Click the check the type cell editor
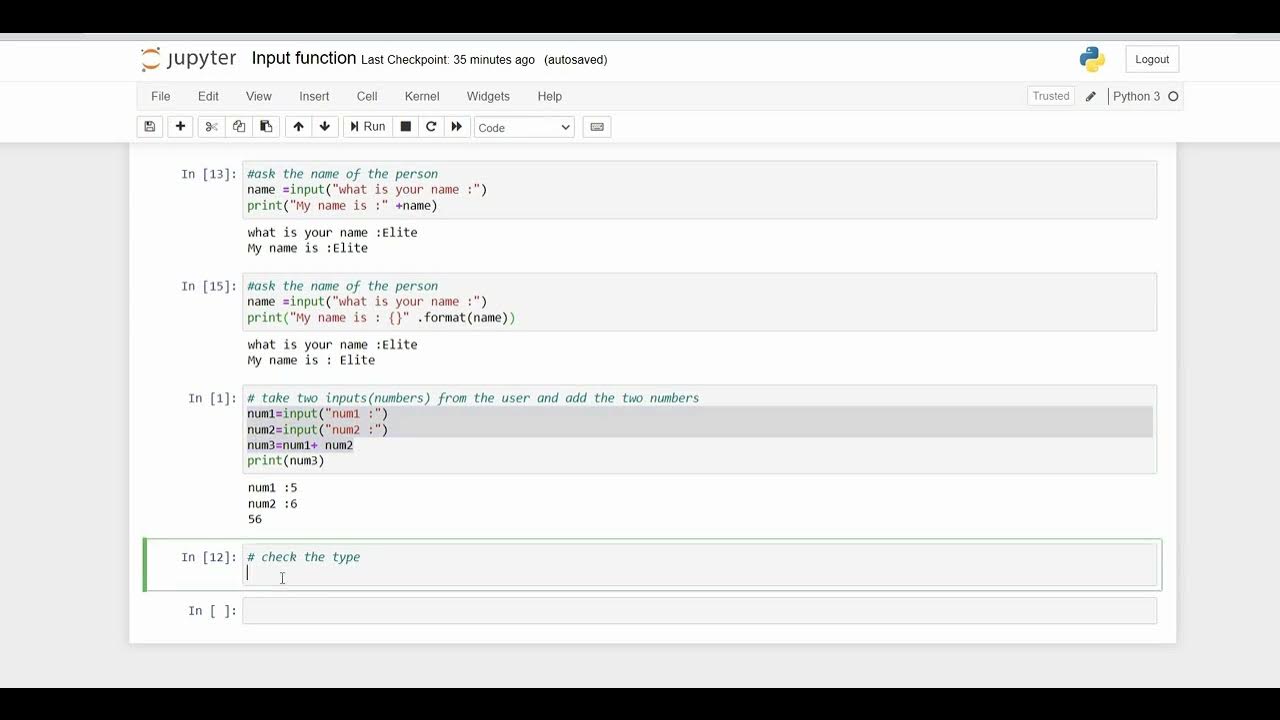Viewport: 1280px width, 720px height. click(x=700, y=565)
